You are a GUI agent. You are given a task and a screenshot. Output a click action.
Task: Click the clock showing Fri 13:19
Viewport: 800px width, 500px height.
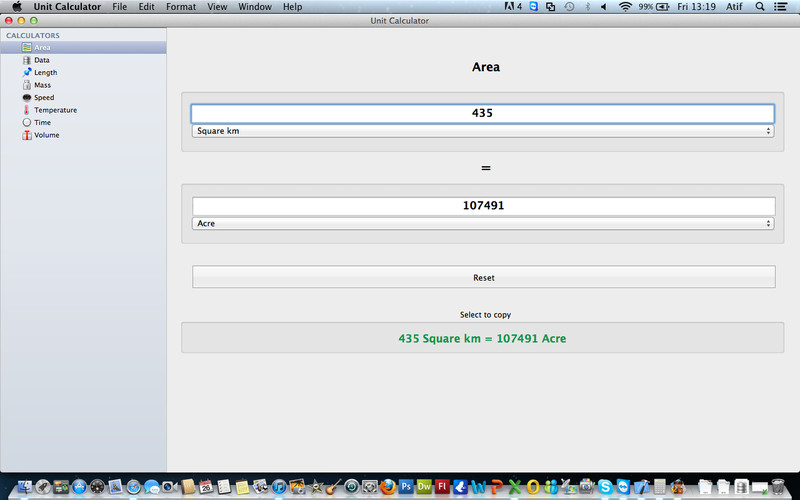point(696,7)
